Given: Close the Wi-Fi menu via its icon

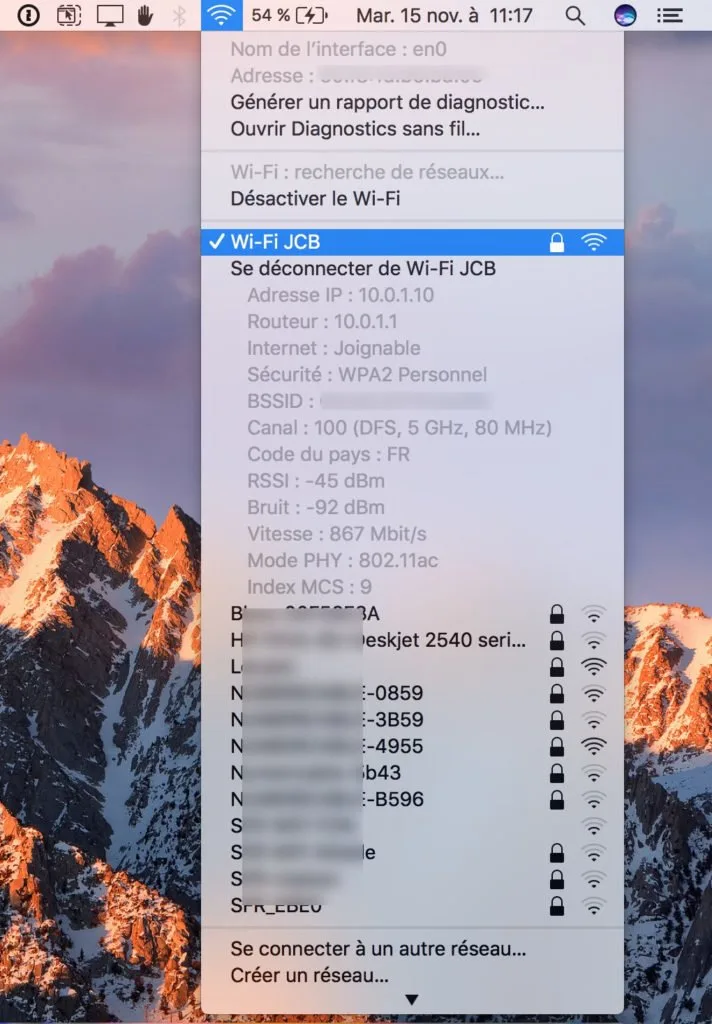Looking at the screenshot, I should (x=221, y=14).
